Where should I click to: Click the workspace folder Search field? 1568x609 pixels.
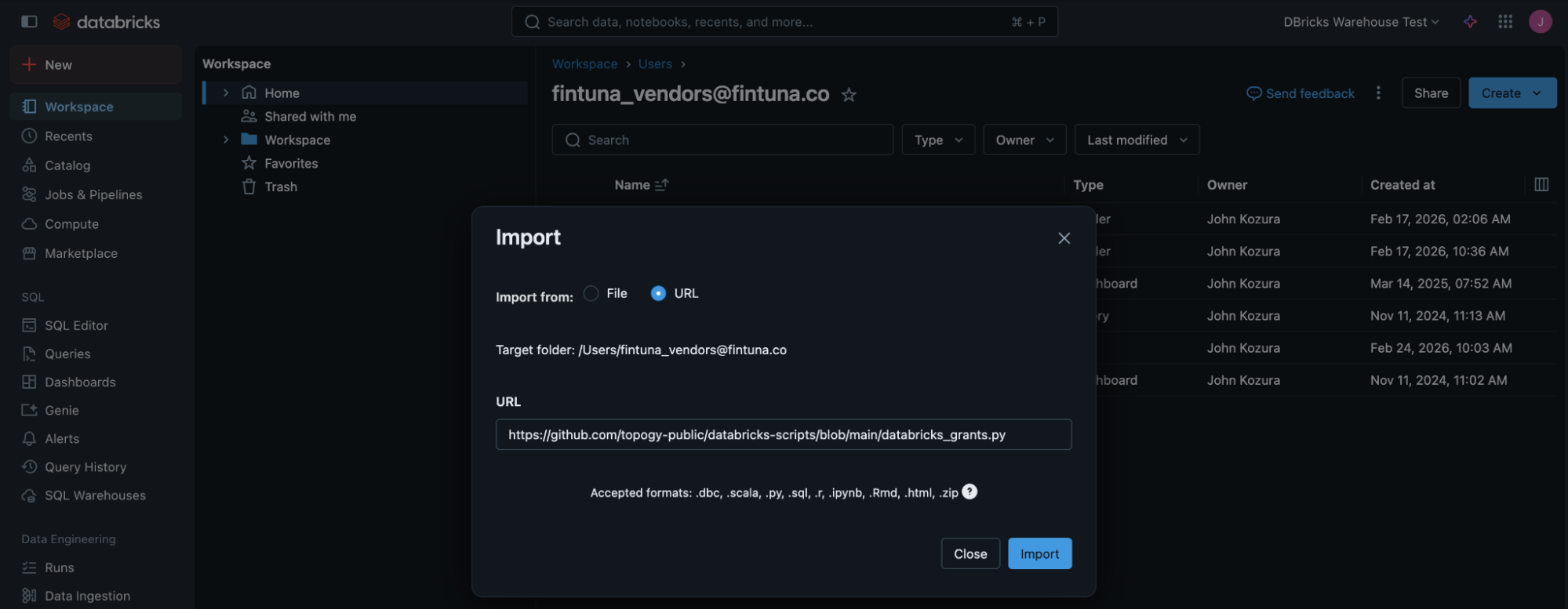(722, 140)
